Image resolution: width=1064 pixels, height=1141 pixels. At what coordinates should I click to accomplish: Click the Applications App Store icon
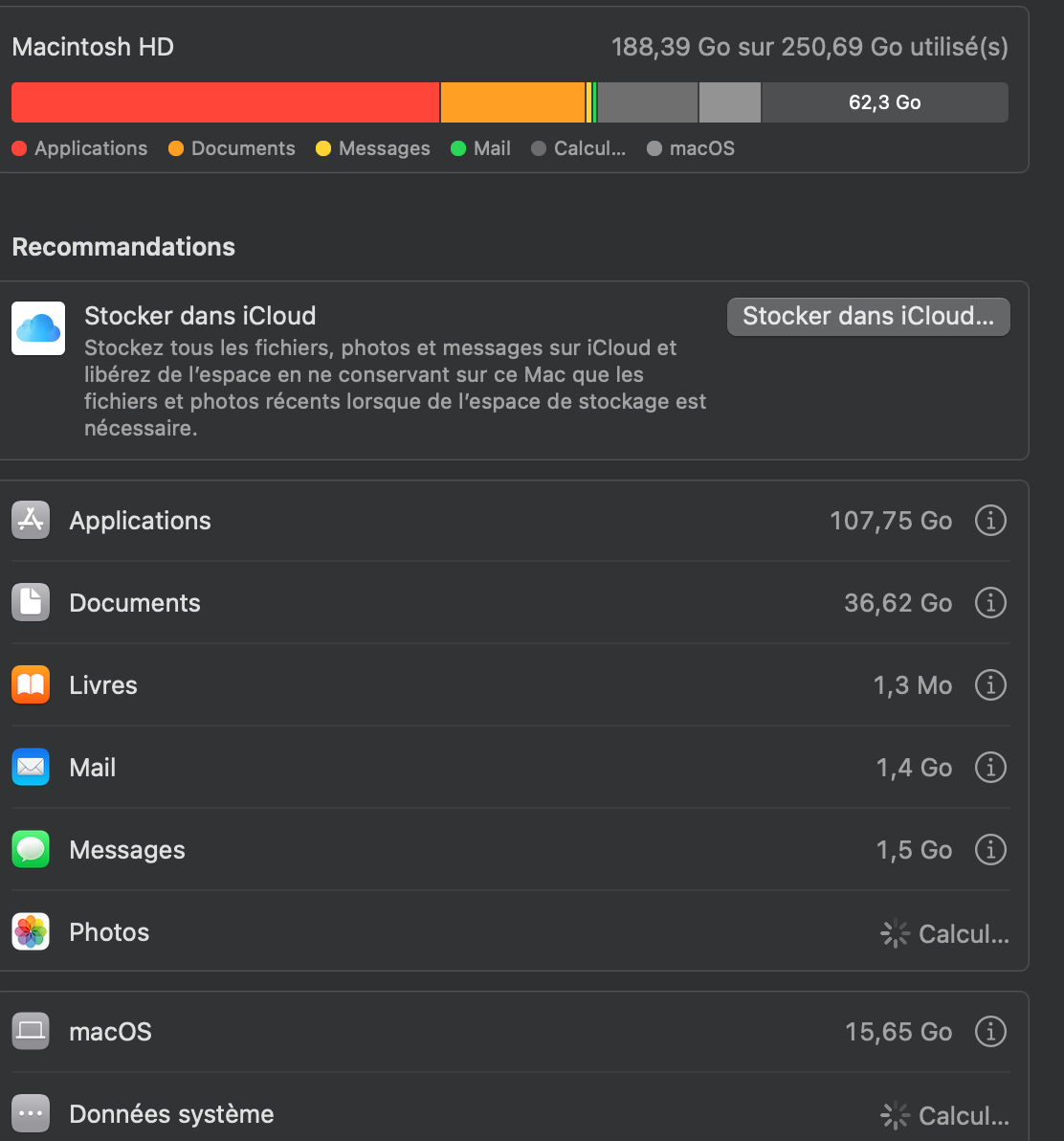[x=31, y=521]
